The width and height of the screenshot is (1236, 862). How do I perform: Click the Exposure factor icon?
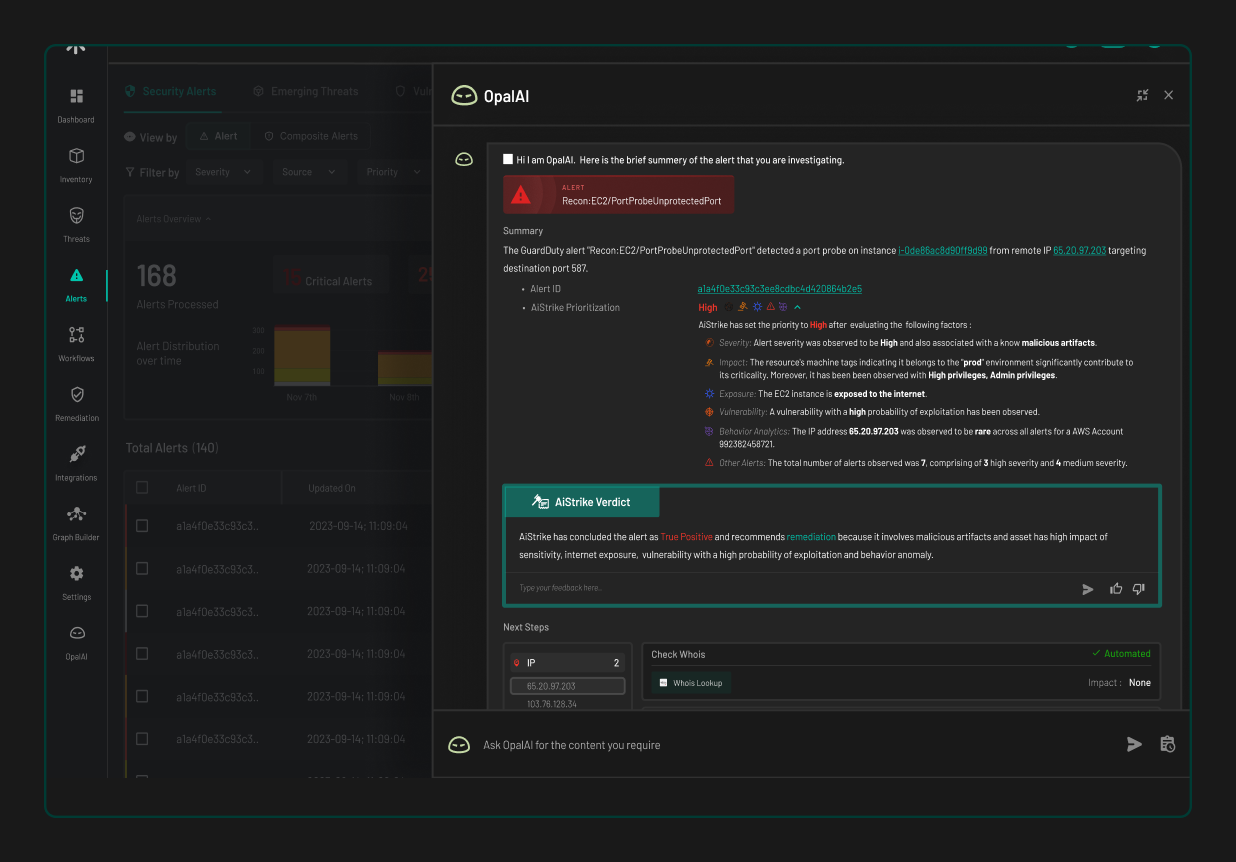(710, 394)
